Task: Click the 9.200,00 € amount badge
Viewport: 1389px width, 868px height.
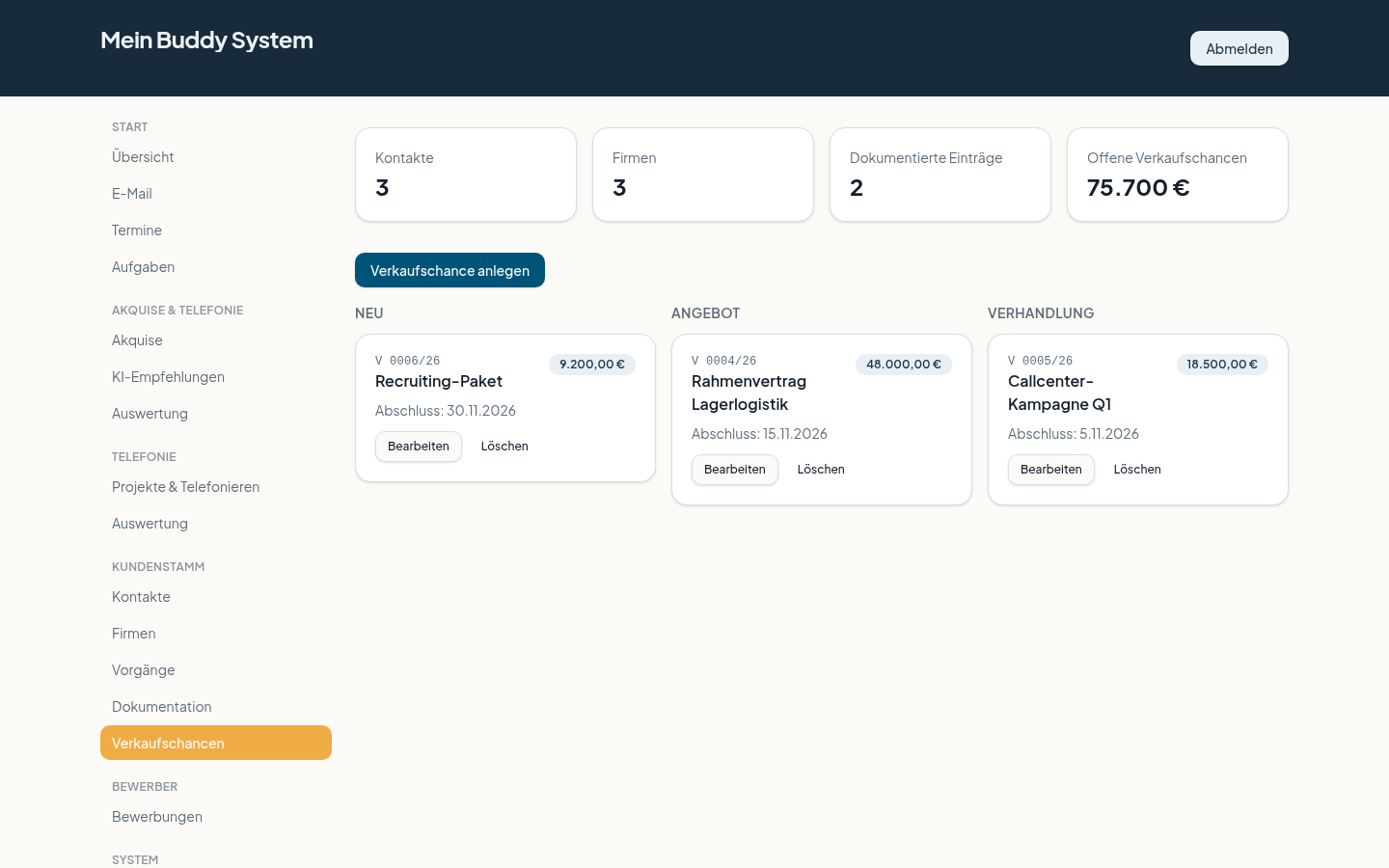Action: (x=592, y=365)
